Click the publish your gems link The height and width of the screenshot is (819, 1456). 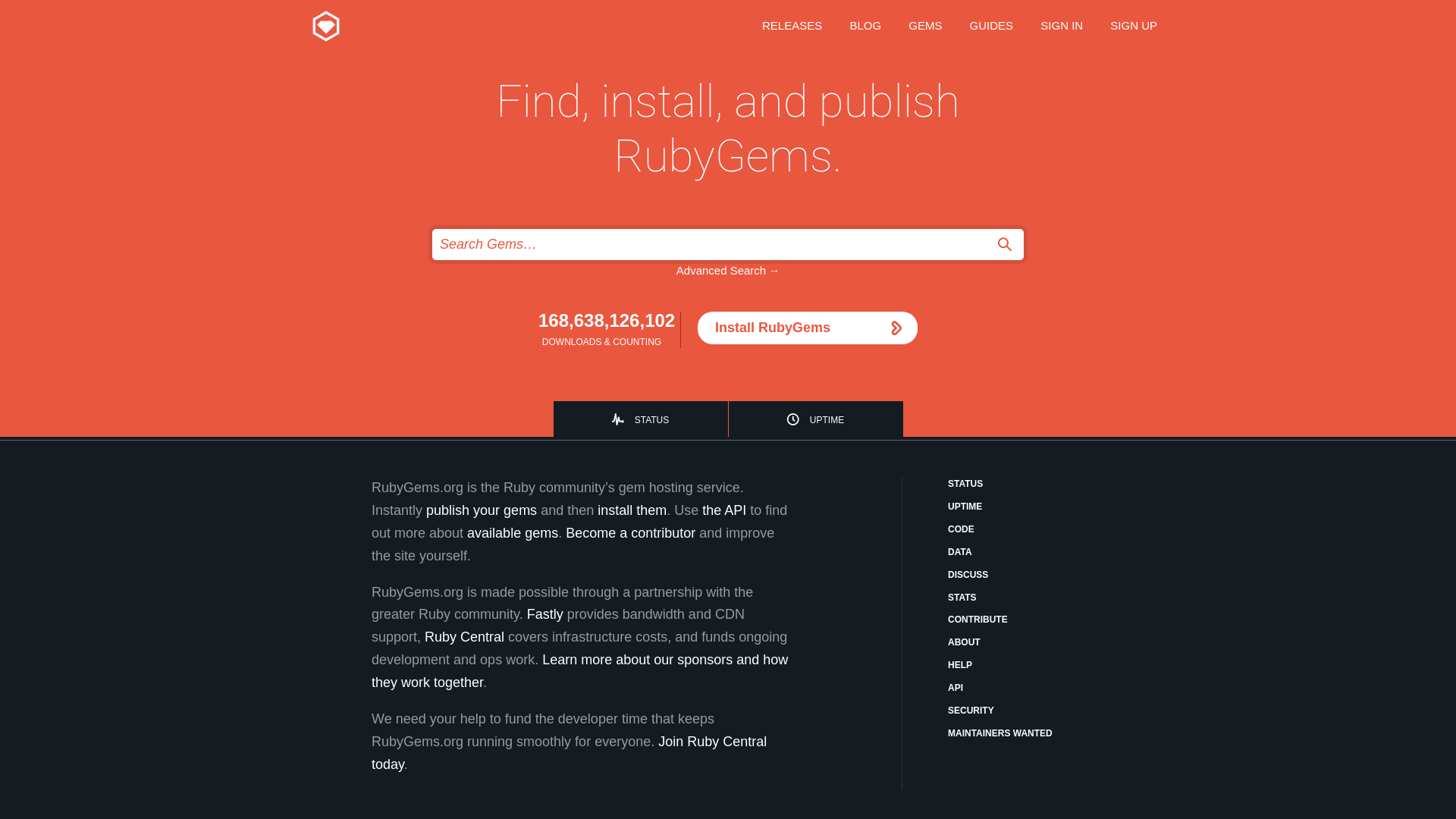pos(481,510)
